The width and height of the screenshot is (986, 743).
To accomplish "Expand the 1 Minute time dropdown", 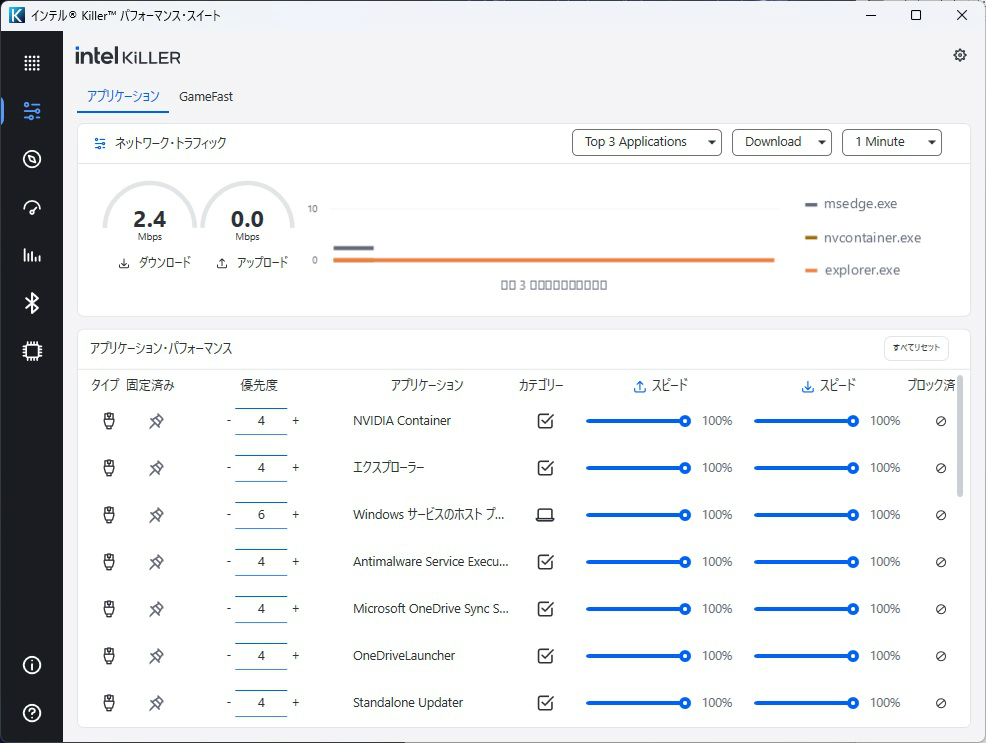I will tap(892, 142).
